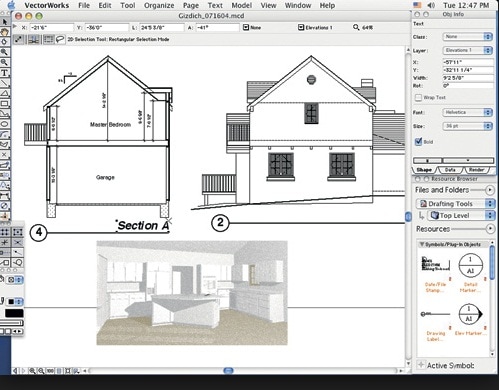
Task: Open the Size 36 pt dropdown
Action: click(467, 126)
